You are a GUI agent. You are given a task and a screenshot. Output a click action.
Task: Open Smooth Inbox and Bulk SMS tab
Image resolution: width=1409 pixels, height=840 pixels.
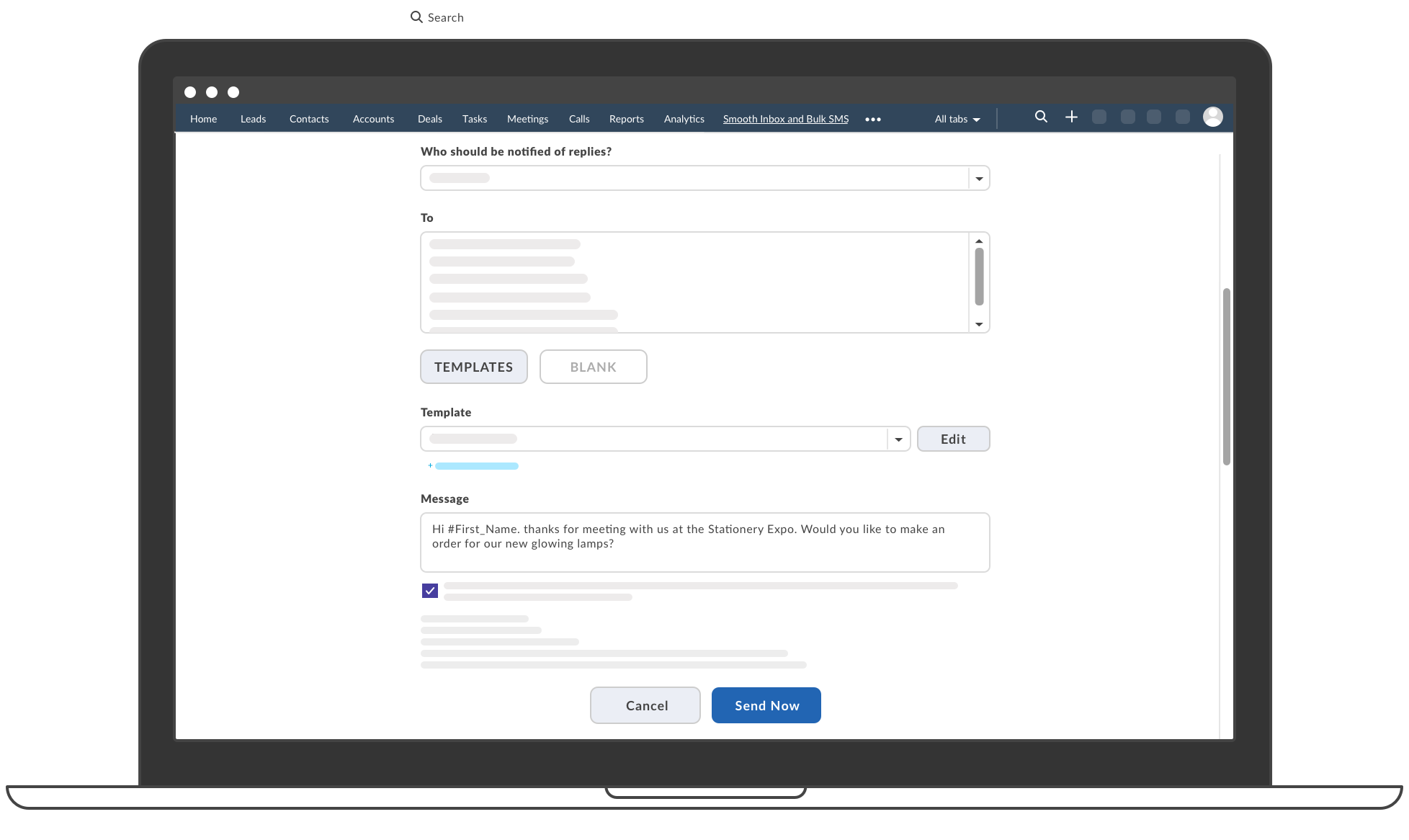click(x=786, y=119)
